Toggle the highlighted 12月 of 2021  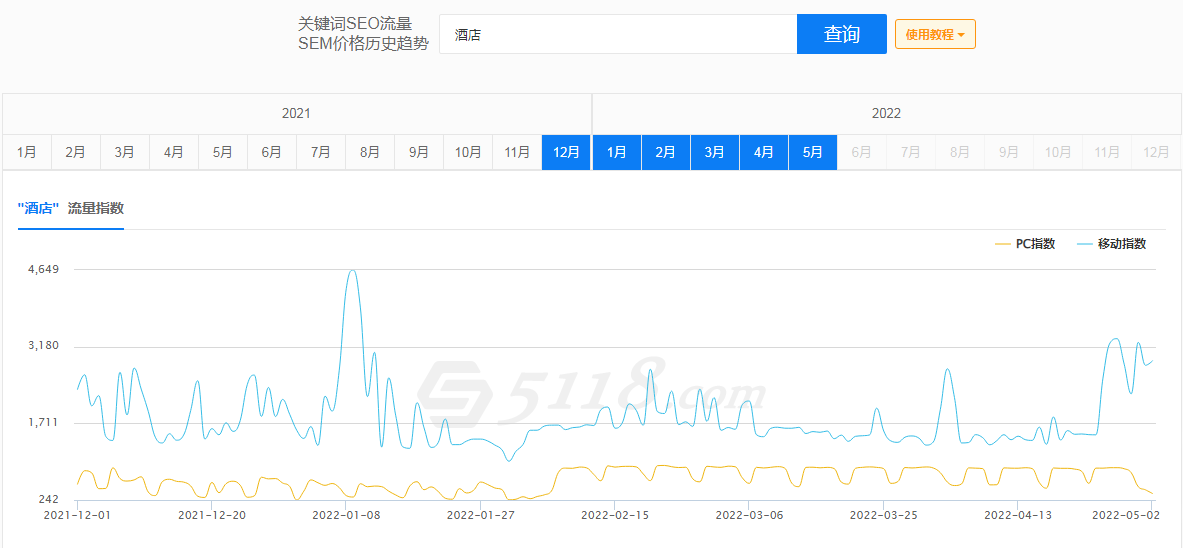[x=566, y=152]
